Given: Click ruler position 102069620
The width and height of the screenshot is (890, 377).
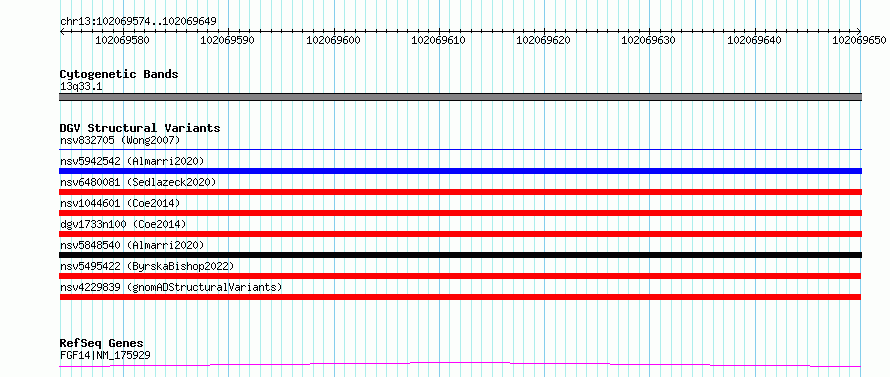Looking at the screenshot, I should 544,40.
